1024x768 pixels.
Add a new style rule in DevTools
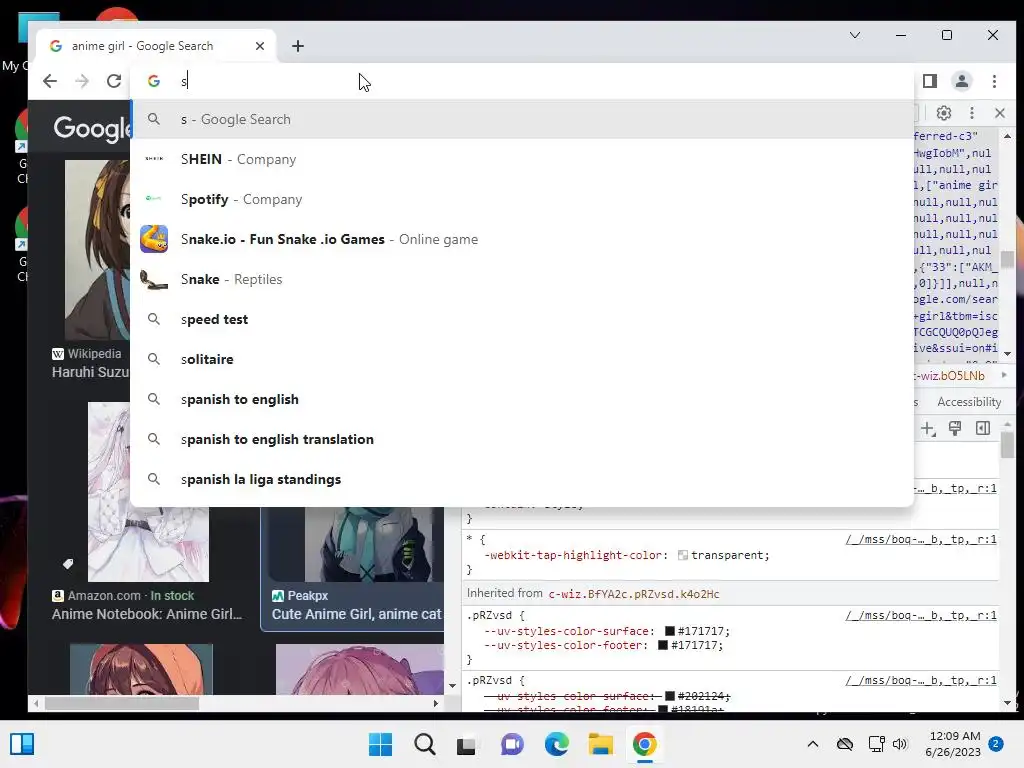pos(927,428)
